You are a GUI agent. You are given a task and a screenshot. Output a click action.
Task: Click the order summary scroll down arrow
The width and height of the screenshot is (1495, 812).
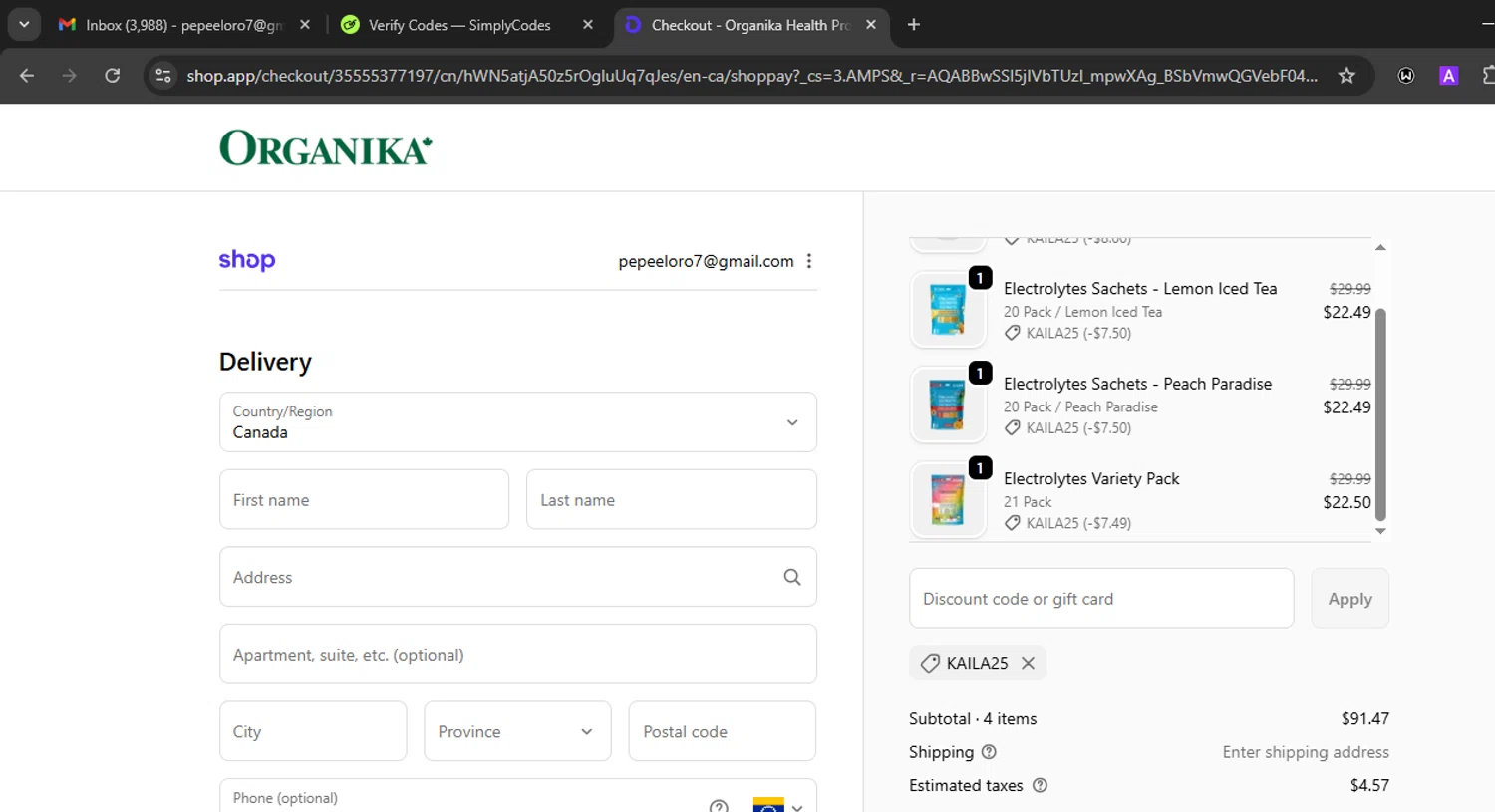pyautogui.click(x=1380, y=531)
